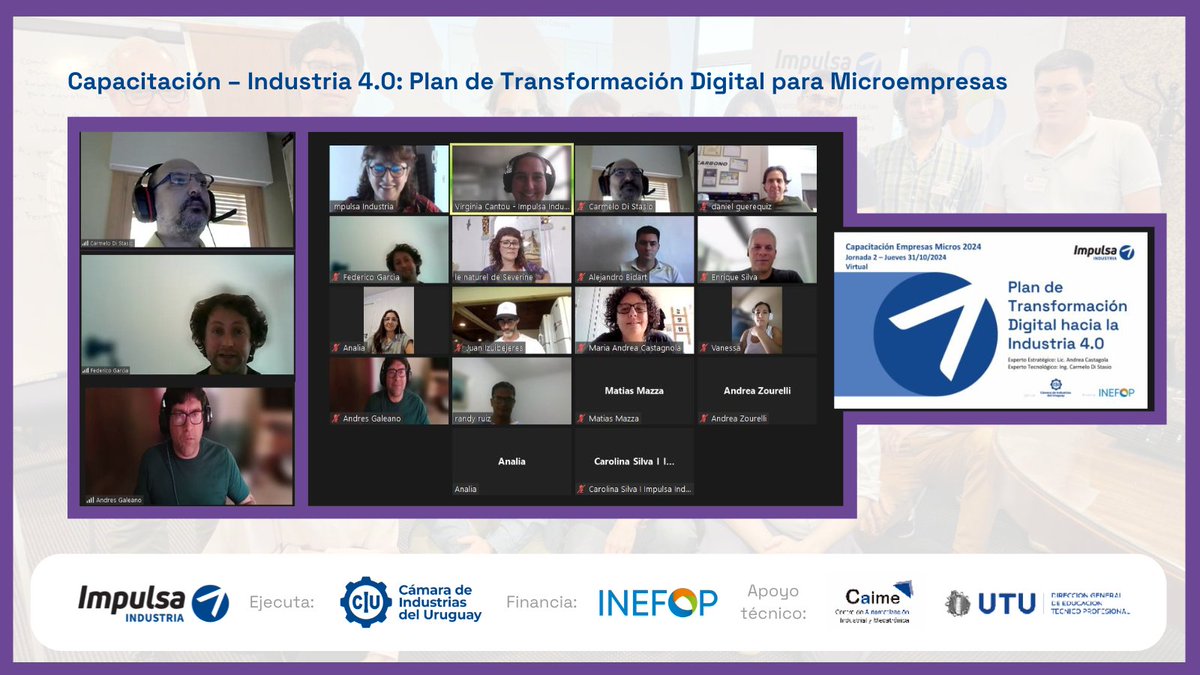Click signal bars icon beside Federico Garcia, left strip
The width and height of the screenshot is (1200, 675).
(87, 370)
